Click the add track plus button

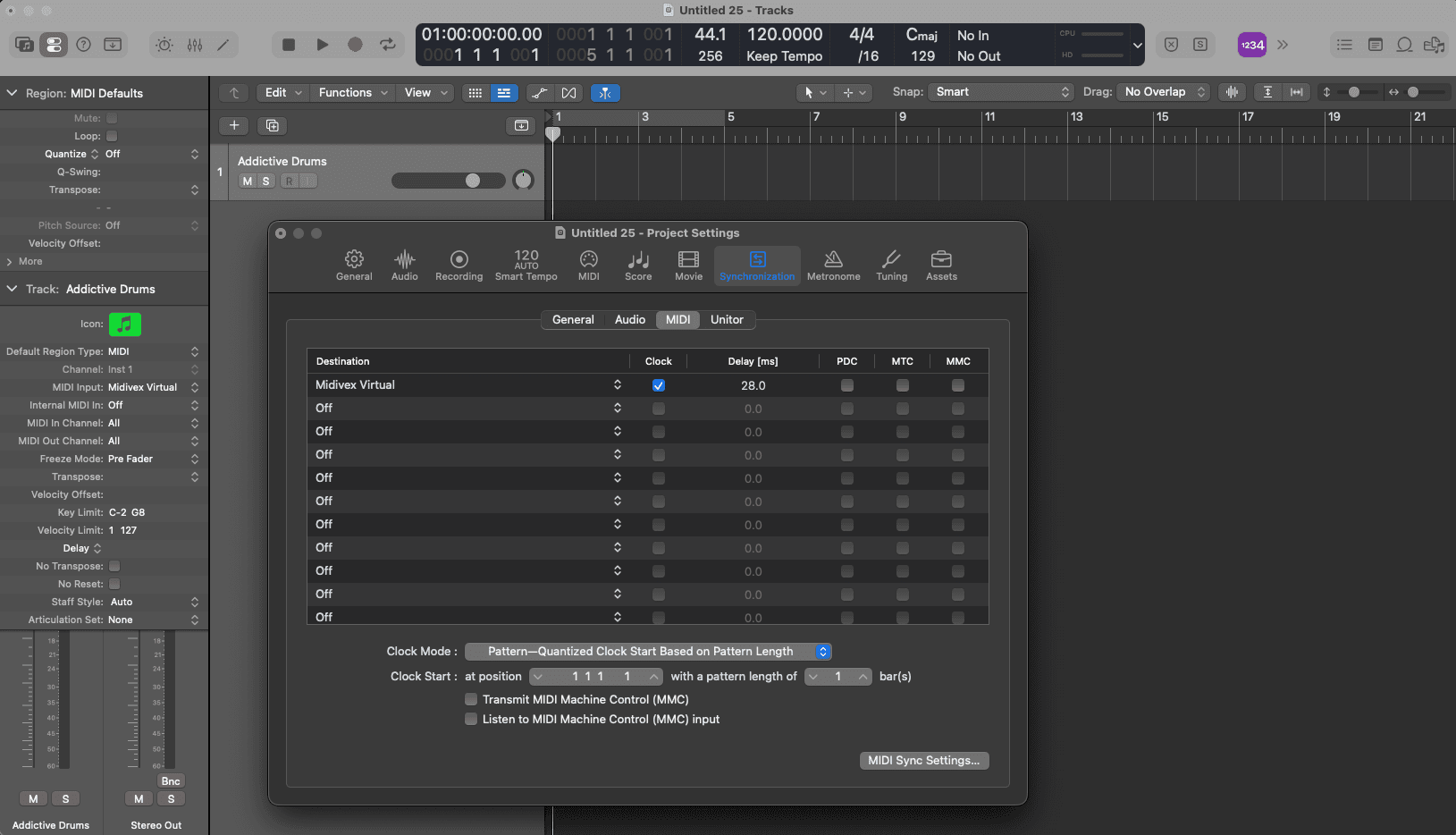pyautogui.click(x=234, y=126)
